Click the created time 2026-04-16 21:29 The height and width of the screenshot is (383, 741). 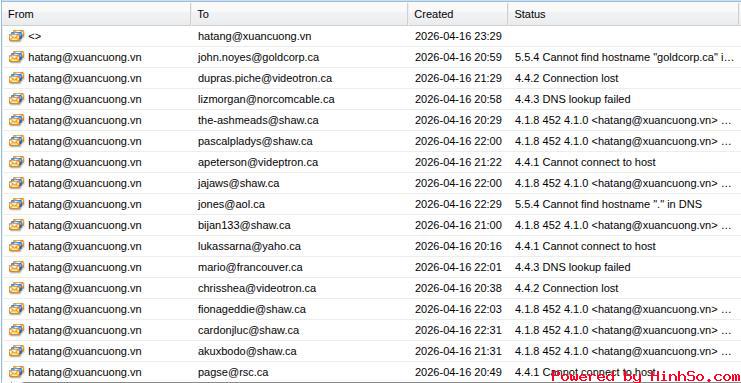458,78
